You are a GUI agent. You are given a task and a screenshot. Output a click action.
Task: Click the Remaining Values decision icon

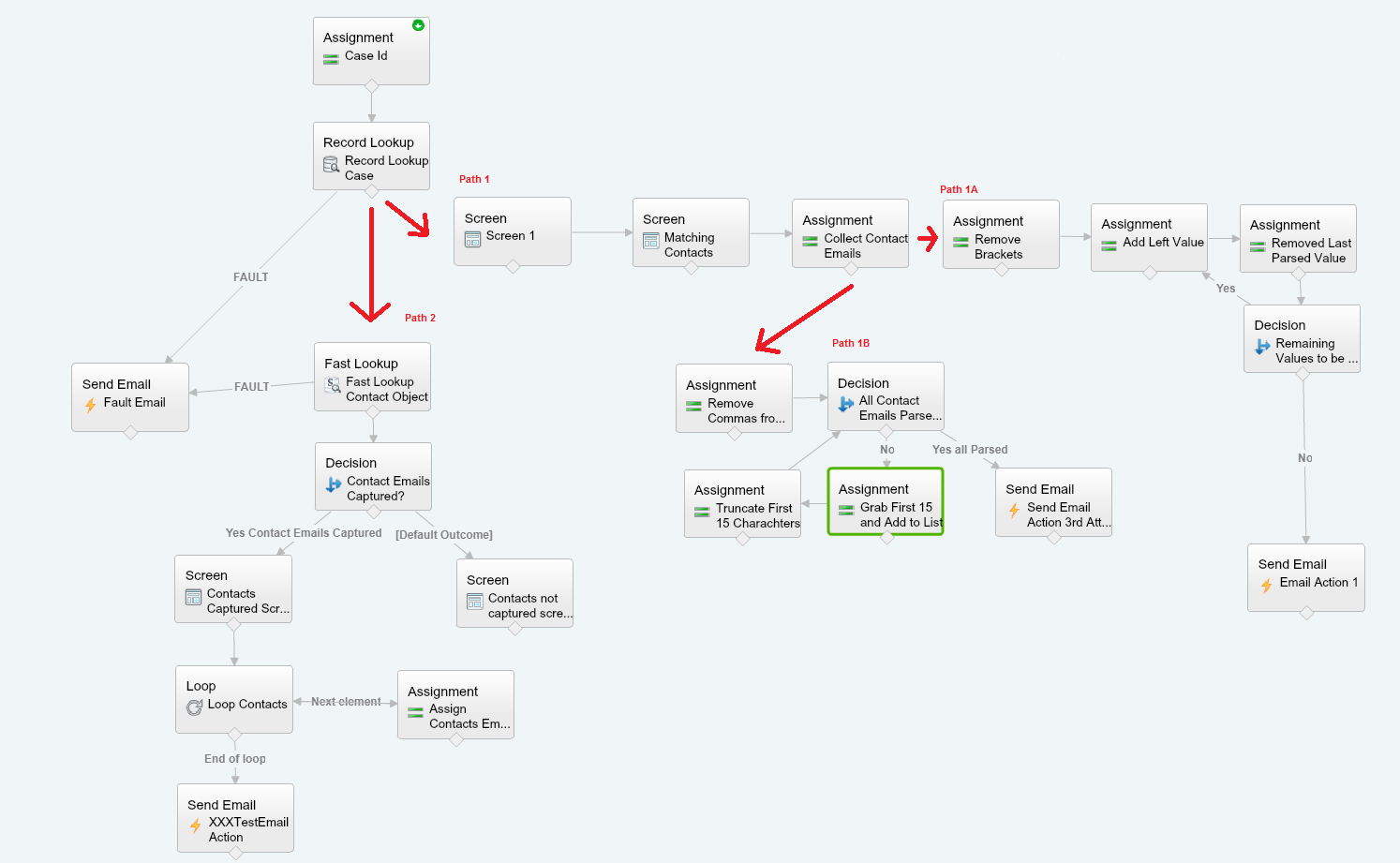click(x=1262, y=347)
